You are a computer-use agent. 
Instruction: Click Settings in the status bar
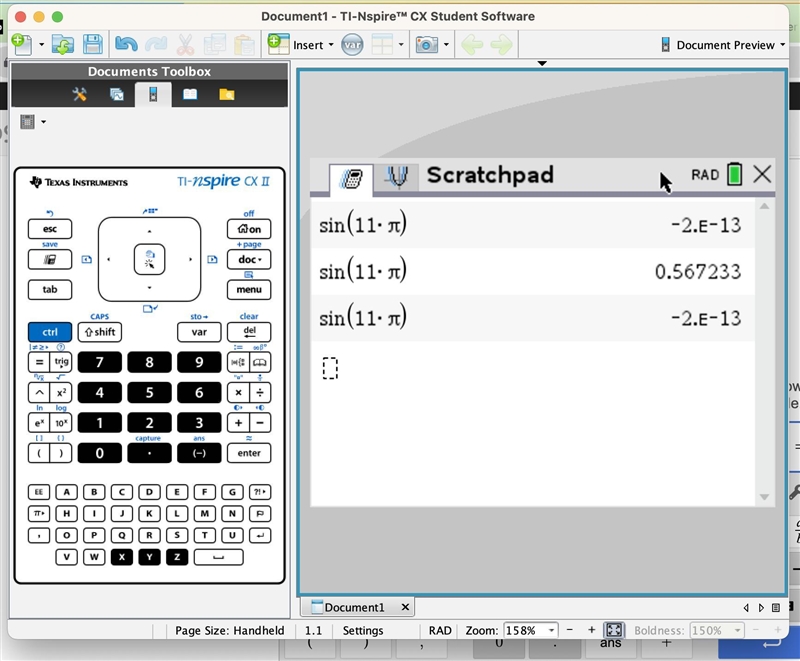363,630
